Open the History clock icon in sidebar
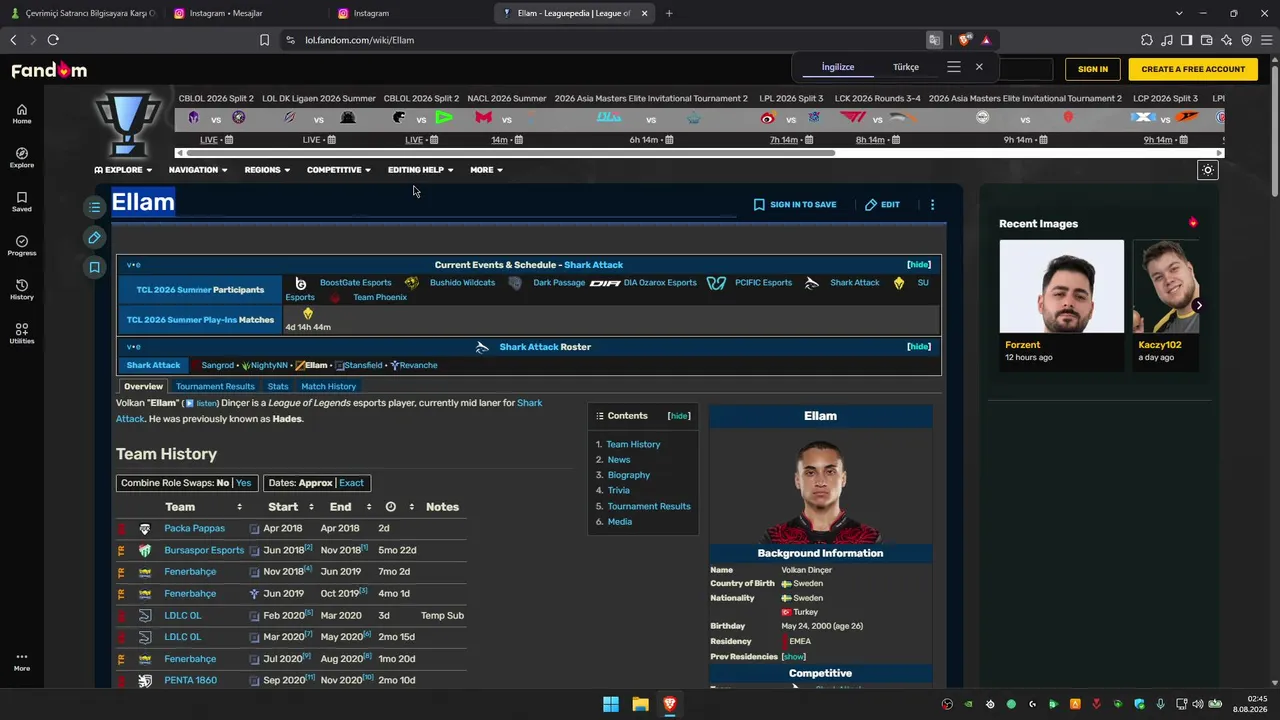 coord(22,290)
